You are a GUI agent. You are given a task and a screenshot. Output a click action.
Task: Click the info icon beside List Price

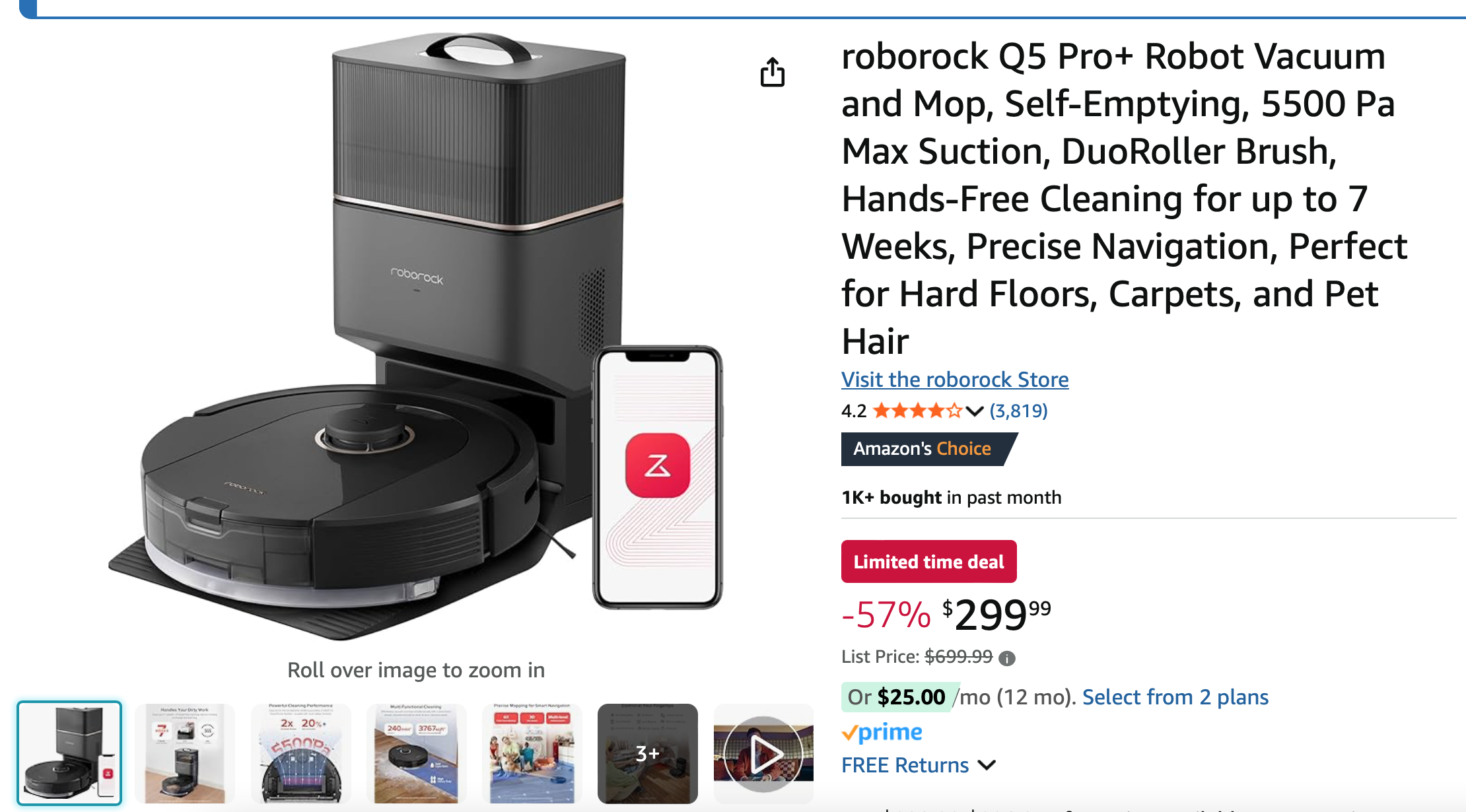coord(1008,656)
